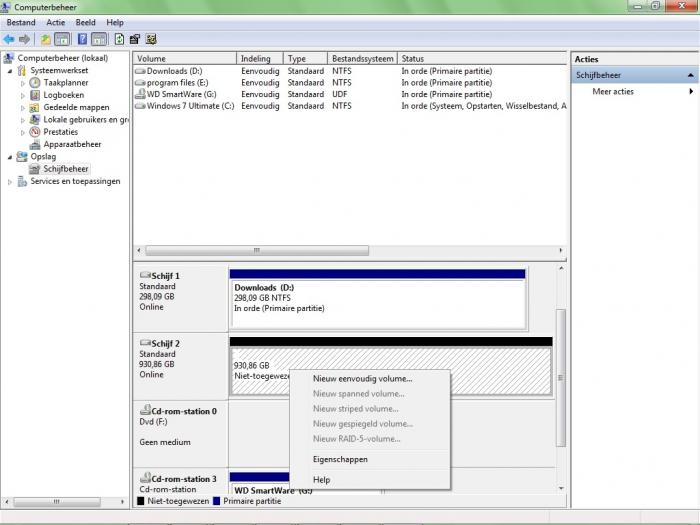Click the green Refresh icon in toolbar
The image size is (700, 525).
(x=119, y=39)
